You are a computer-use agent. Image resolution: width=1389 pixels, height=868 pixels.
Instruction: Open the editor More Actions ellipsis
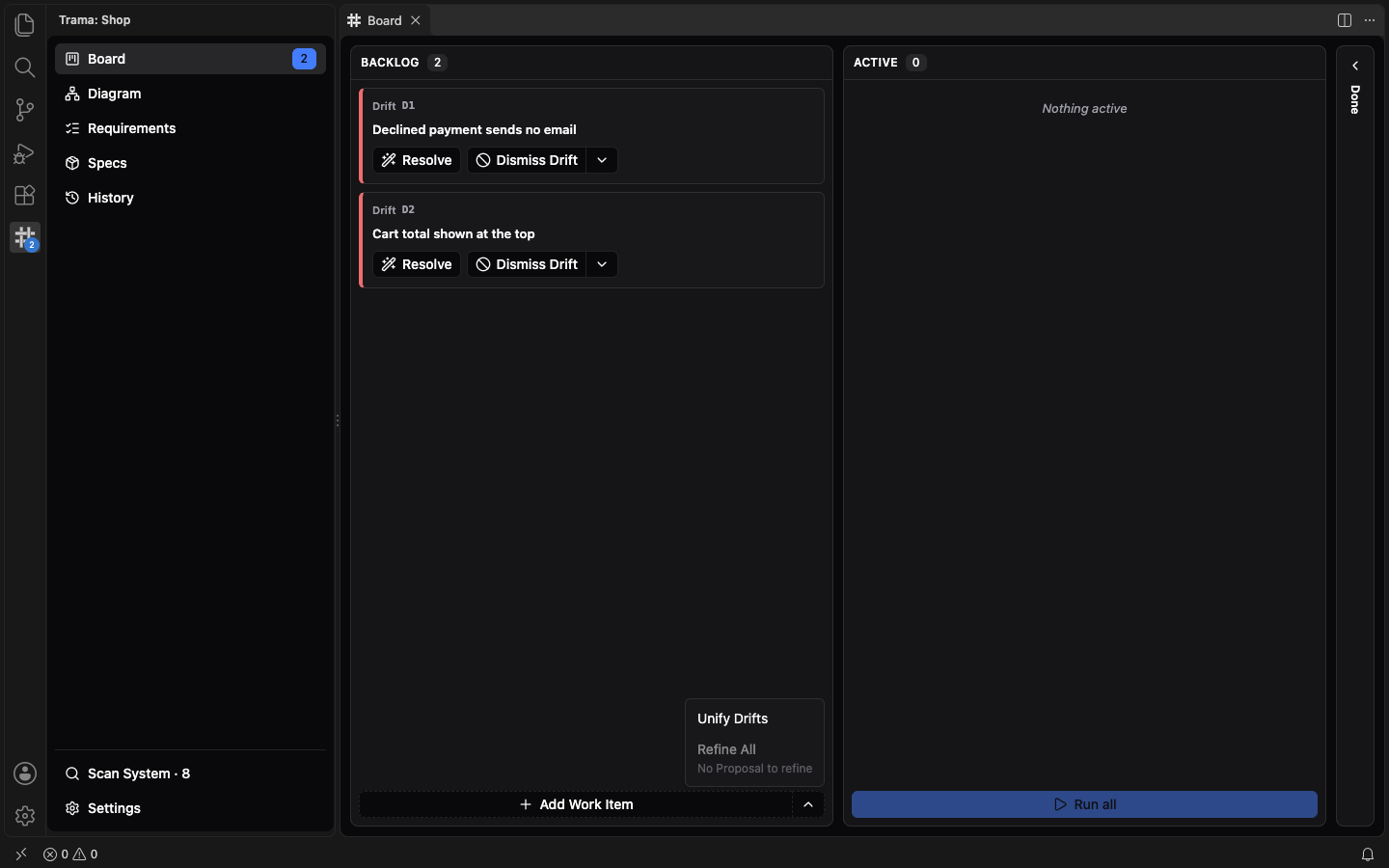(x=1370, y=20)
